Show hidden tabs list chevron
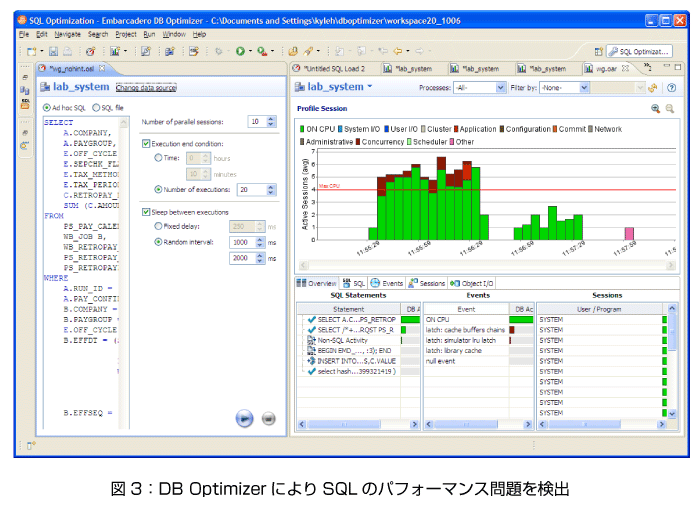The image size is (700, 507). (x=648, y=68)
